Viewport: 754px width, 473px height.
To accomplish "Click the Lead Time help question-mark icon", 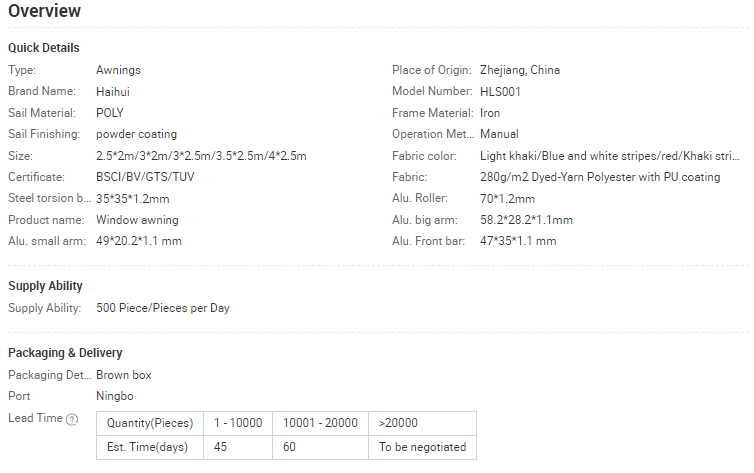I will click(72, 419).
